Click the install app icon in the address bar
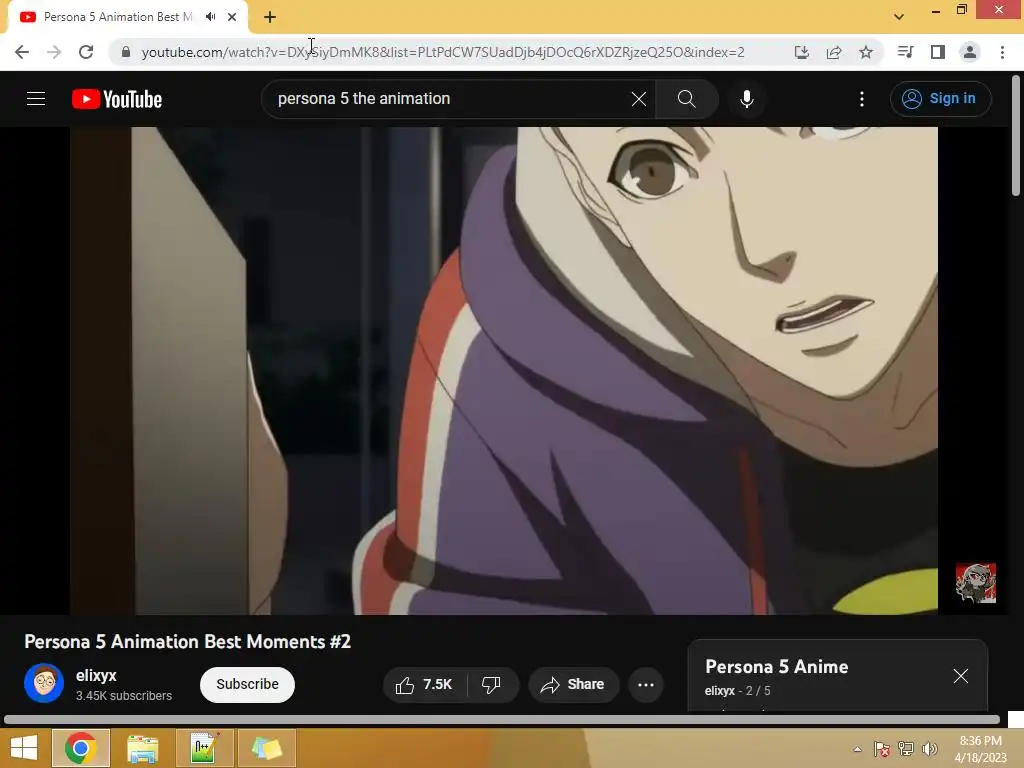 click(801, 52)
